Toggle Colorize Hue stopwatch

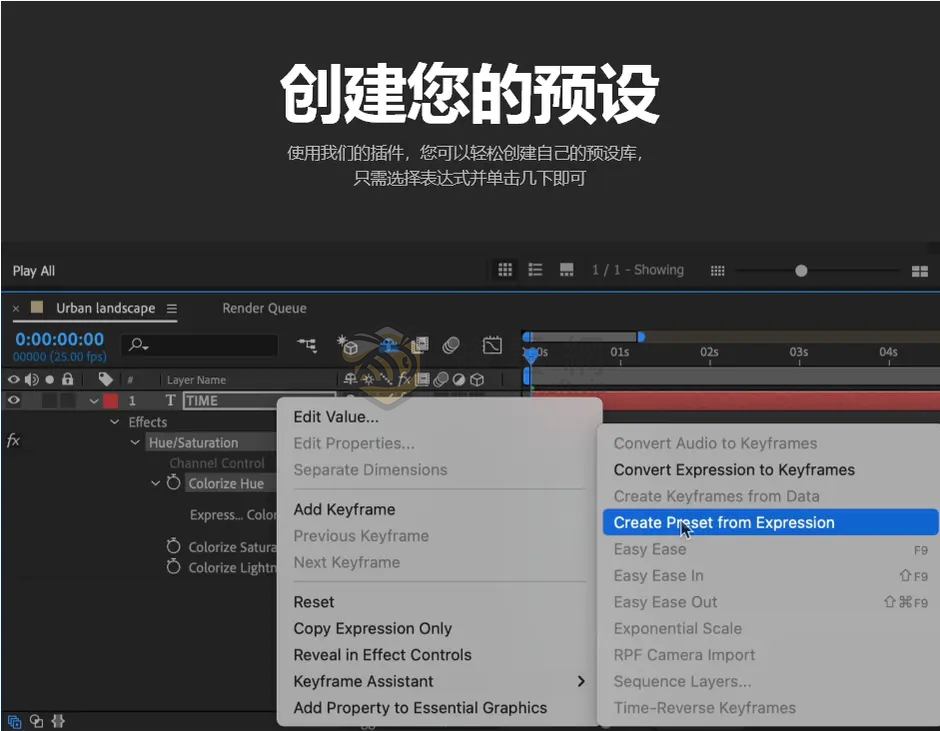tap(173, 482)
